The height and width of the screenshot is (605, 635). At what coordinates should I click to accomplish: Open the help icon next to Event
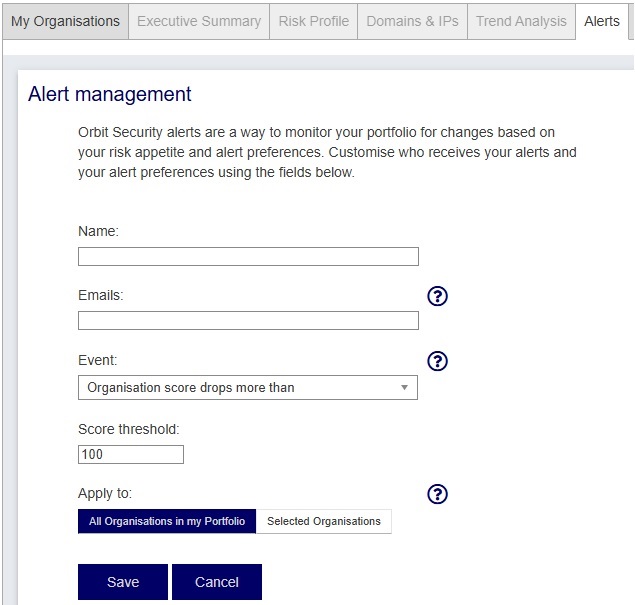[437, 361]
